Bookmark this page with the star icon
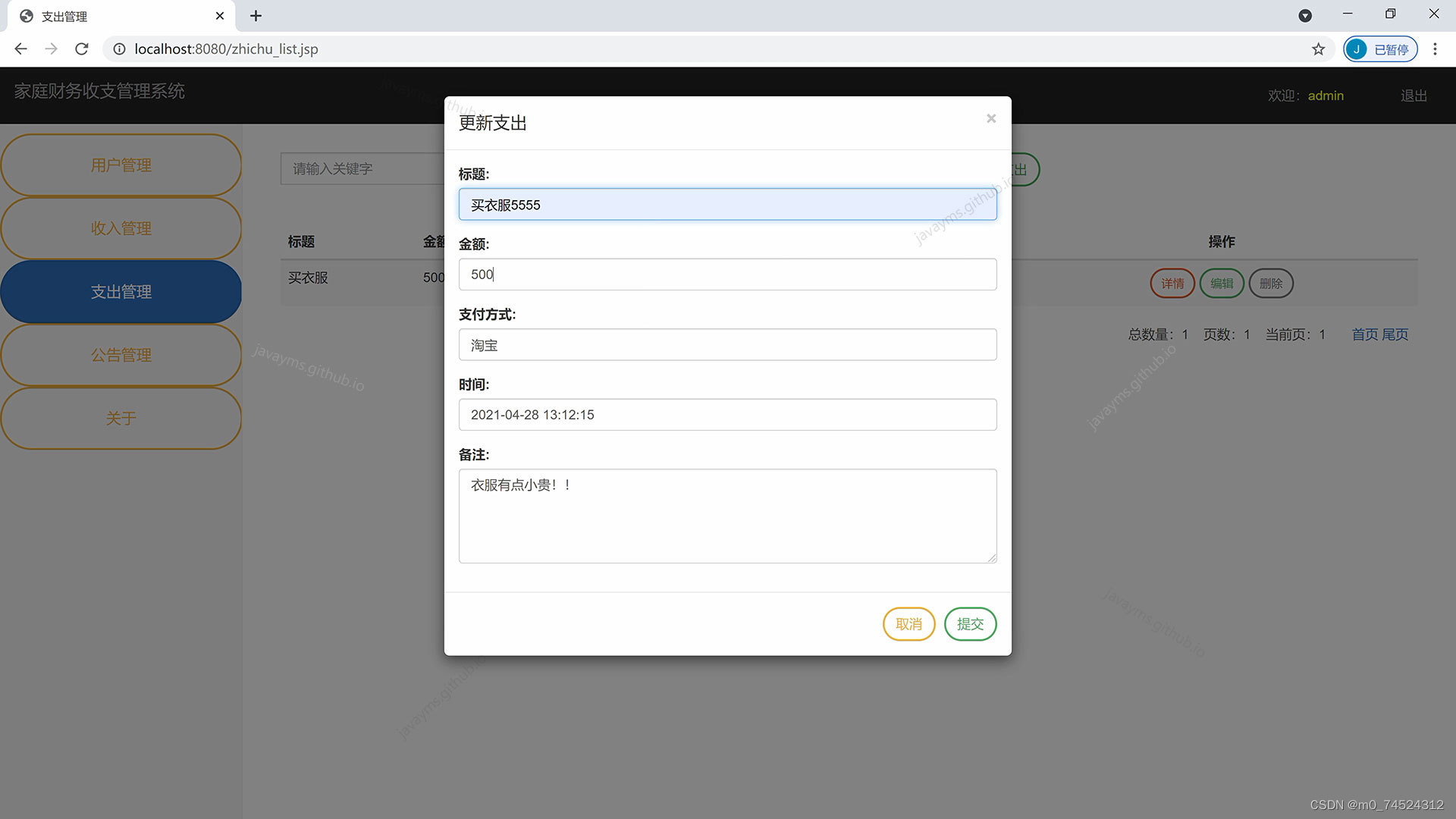 1318,49
